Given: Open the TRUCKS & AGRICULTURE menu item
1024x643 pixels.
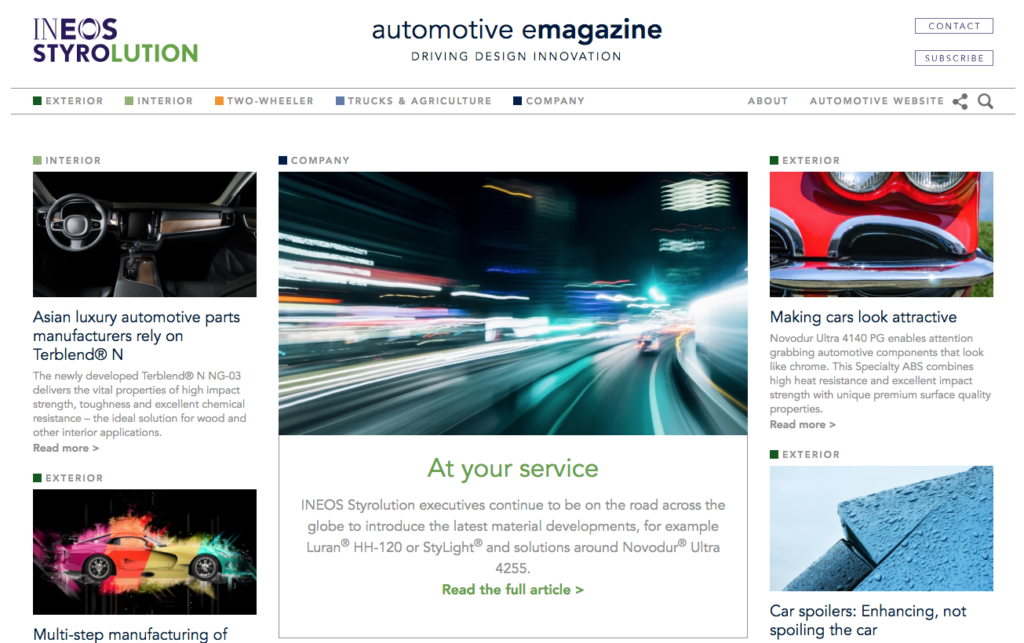Looking at the screenshot, I should 413,101.
